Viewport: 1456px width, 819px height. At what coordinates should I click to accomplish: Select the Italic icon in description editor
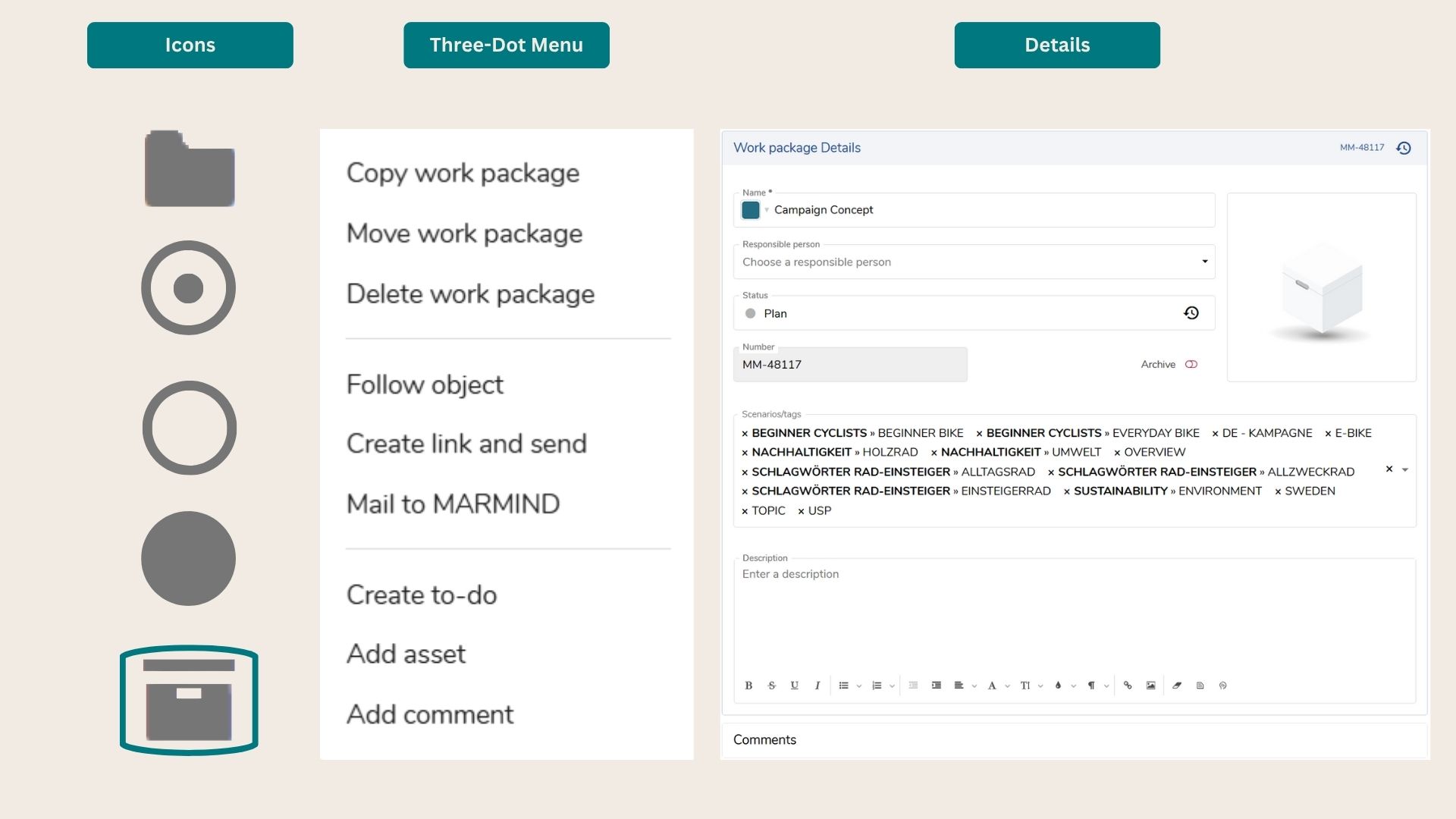click(x=817, y=686)
